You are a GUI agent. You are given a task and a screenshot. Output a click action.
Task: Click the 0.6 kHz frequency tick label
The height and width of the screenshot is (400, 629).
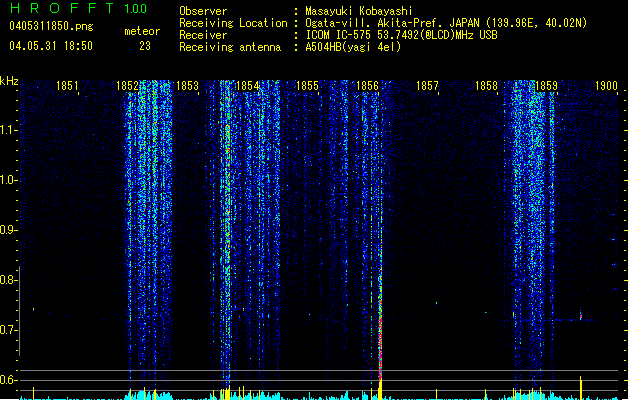pyautogui.click(x=8, y=380)
